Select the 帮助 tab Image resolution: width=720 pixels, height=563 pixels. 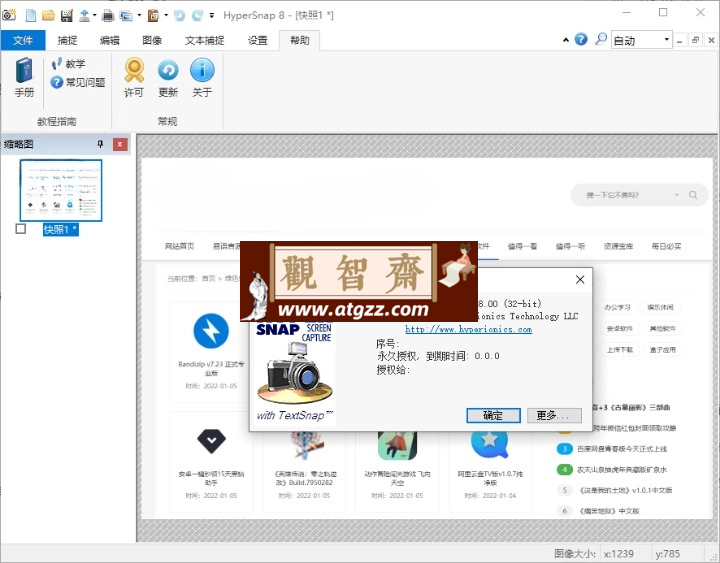pos(299,40)
